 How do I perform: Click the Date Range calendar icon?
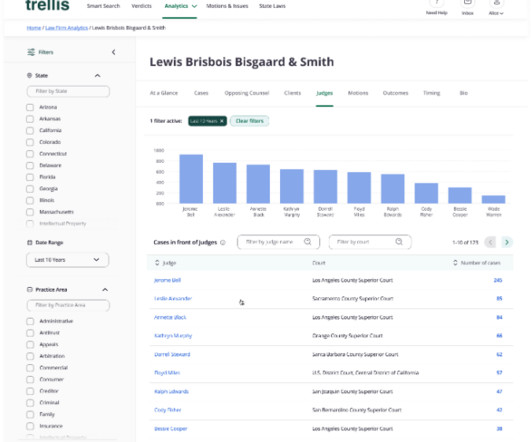(29, 243)
